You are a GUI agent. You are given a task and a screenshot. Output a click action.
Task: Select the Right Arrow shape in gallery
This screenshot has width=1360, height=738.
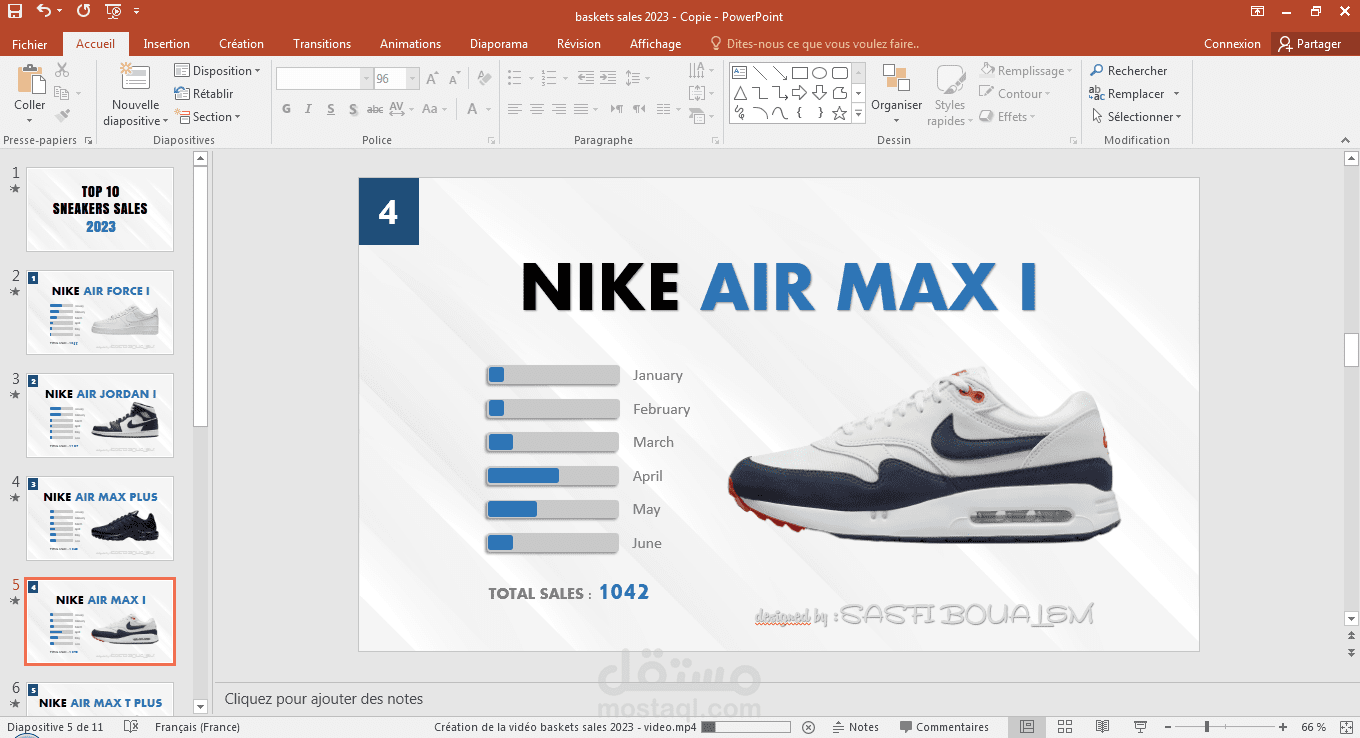point(800,93)
